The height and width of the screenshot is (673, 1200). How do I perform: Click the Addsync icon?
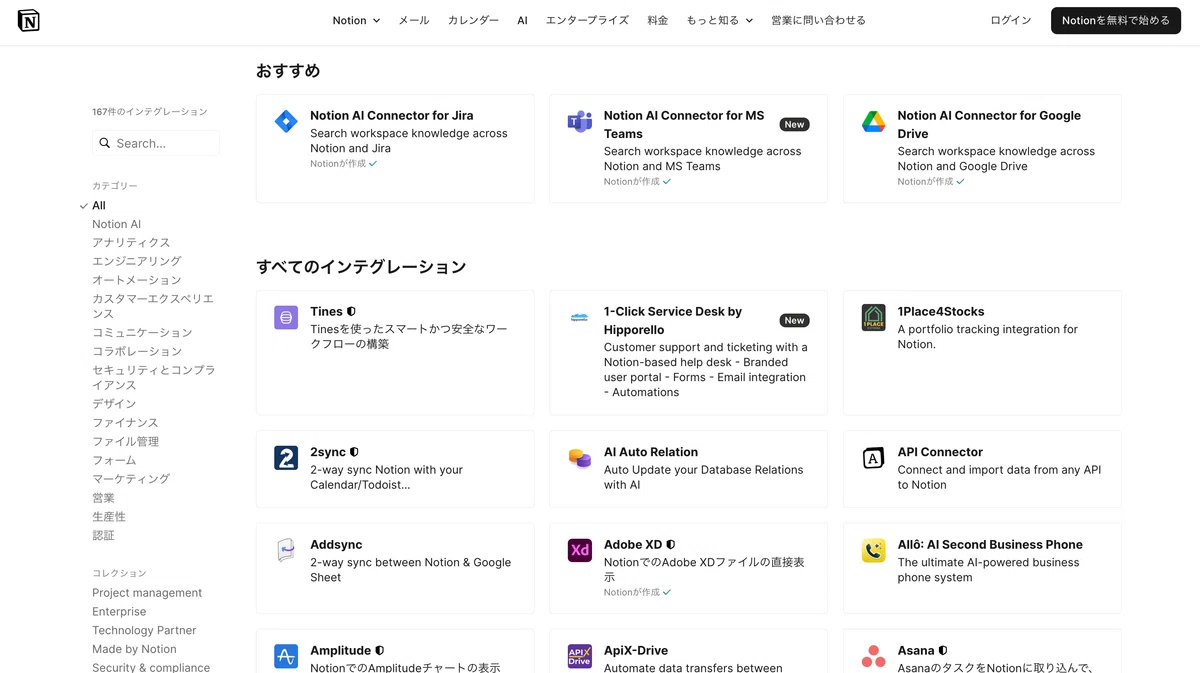point(286,551)
